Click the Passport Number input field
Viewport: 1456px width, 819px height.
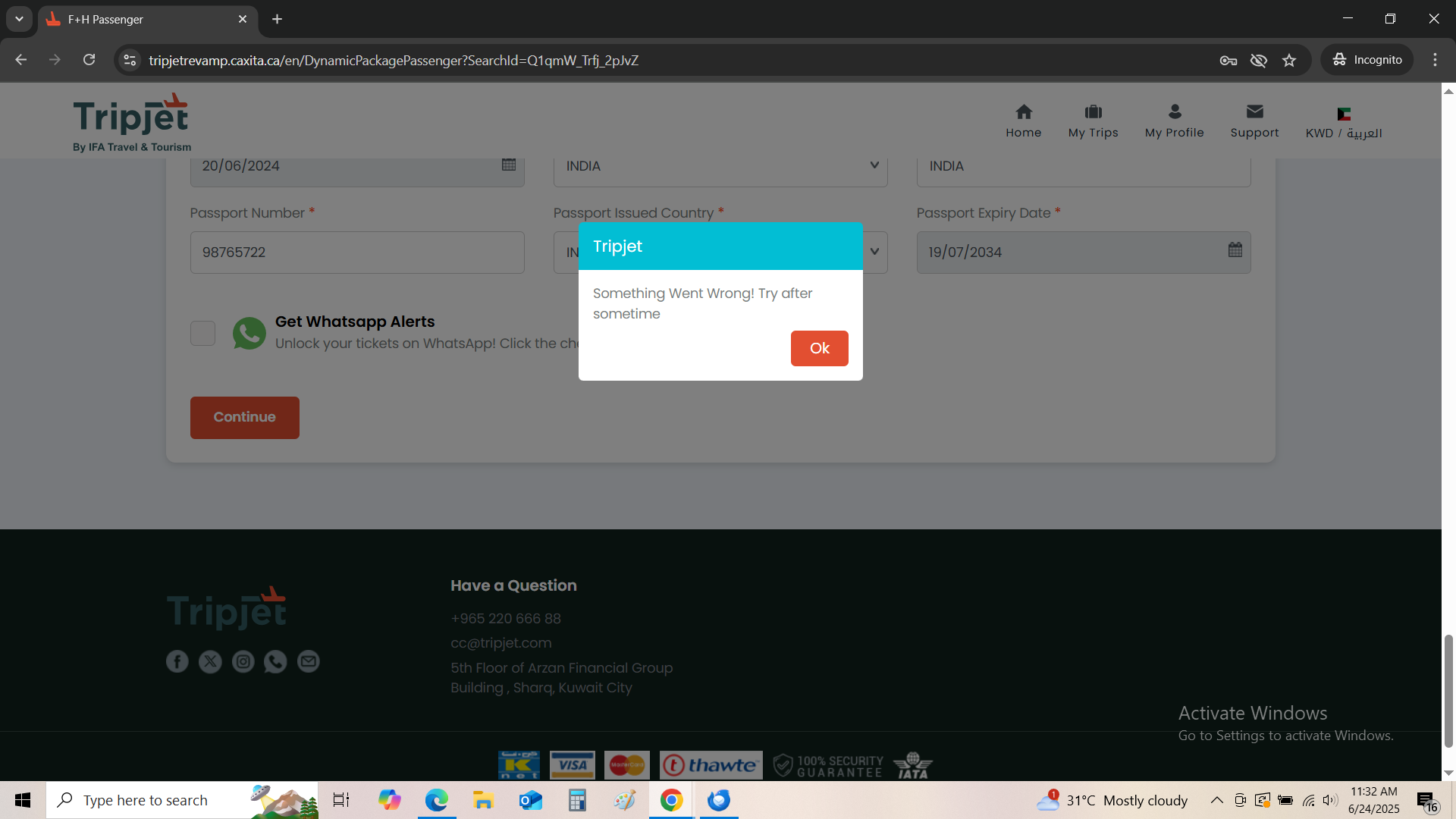coord(356,253)
